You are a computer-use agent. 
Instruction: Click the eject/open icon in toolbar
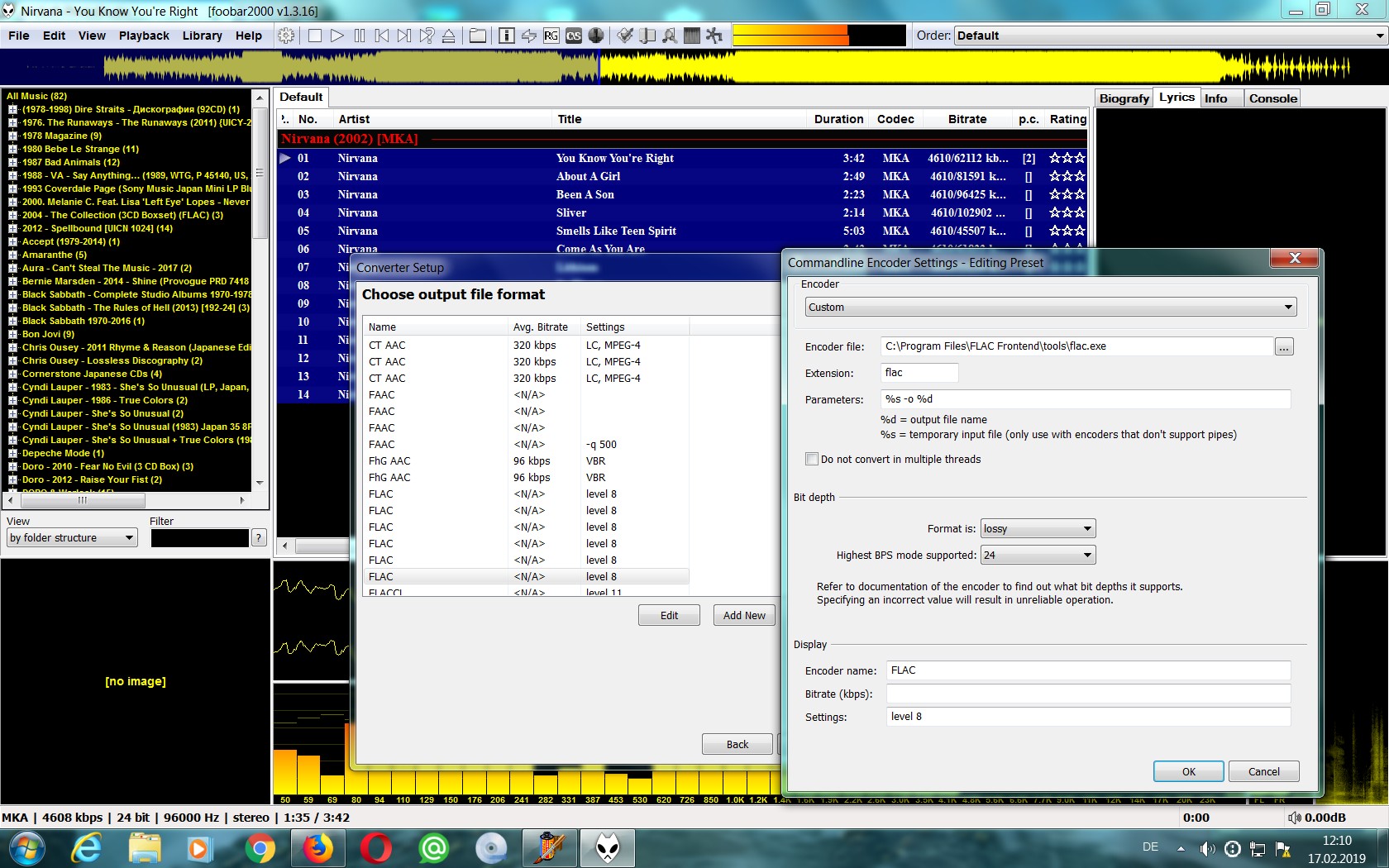pyautogui.click(x=448, y=36)
